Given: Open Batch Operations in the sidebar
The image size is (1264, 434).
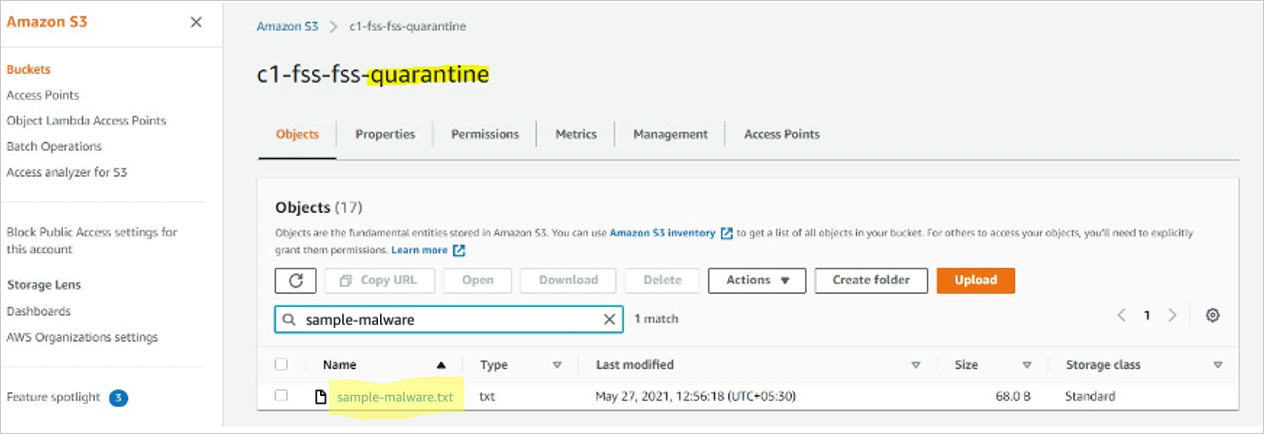Looking at the screenshot, I should pos(54,147).
